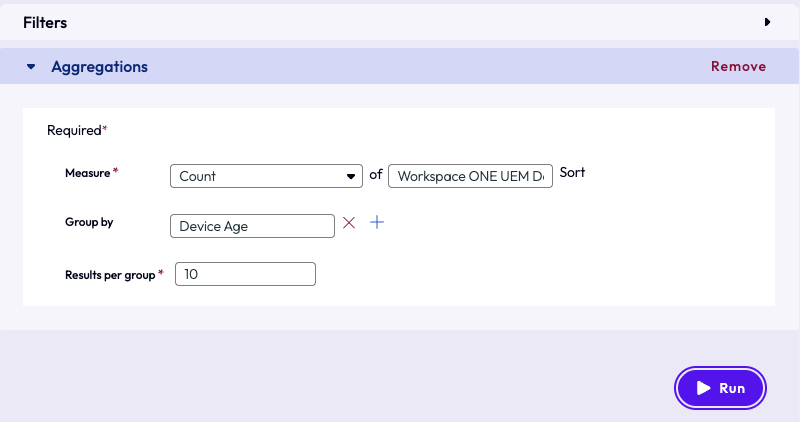Open the Measure Count dropdown
The width and height of the screenshot is (800, 422).
click(266, 176)
